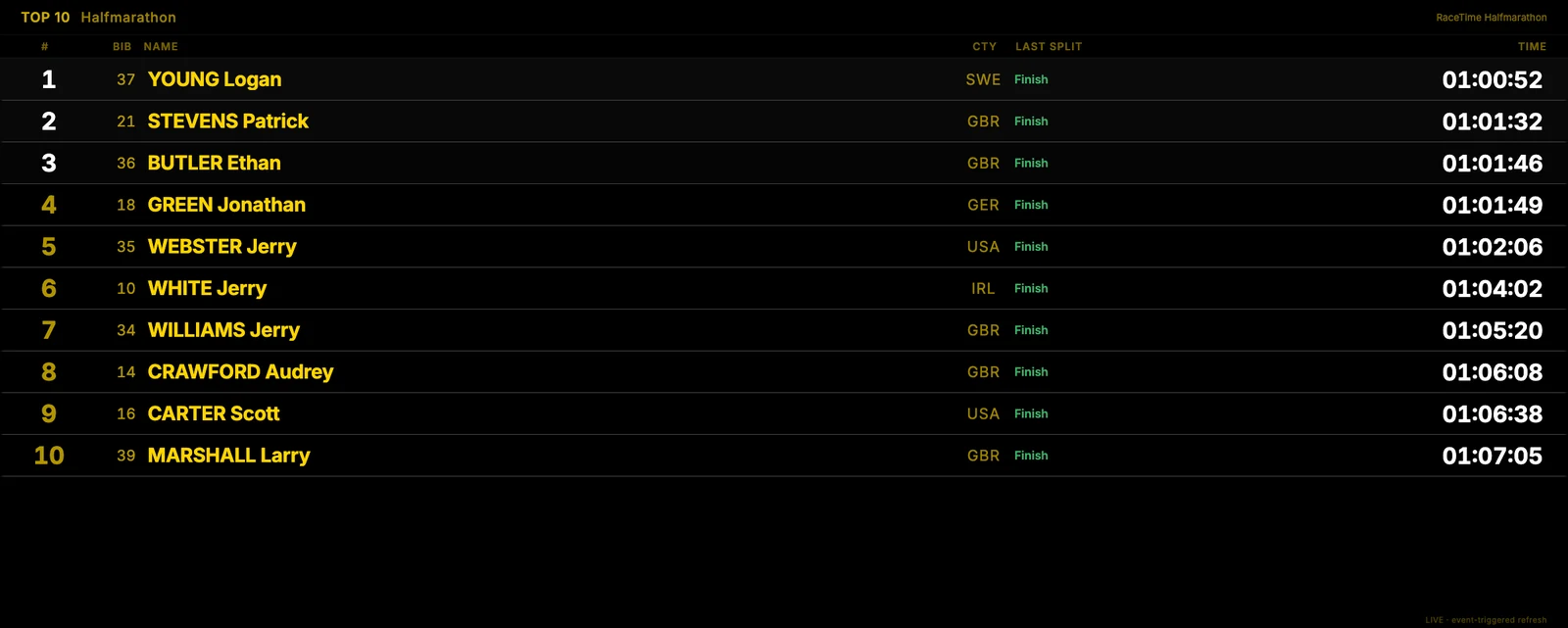Viewport: 1568px width, 628px height.
Task: Click the RaceTime Halfmarathon label at top right
Action: pyautogui.click(x=1492, y=18)
